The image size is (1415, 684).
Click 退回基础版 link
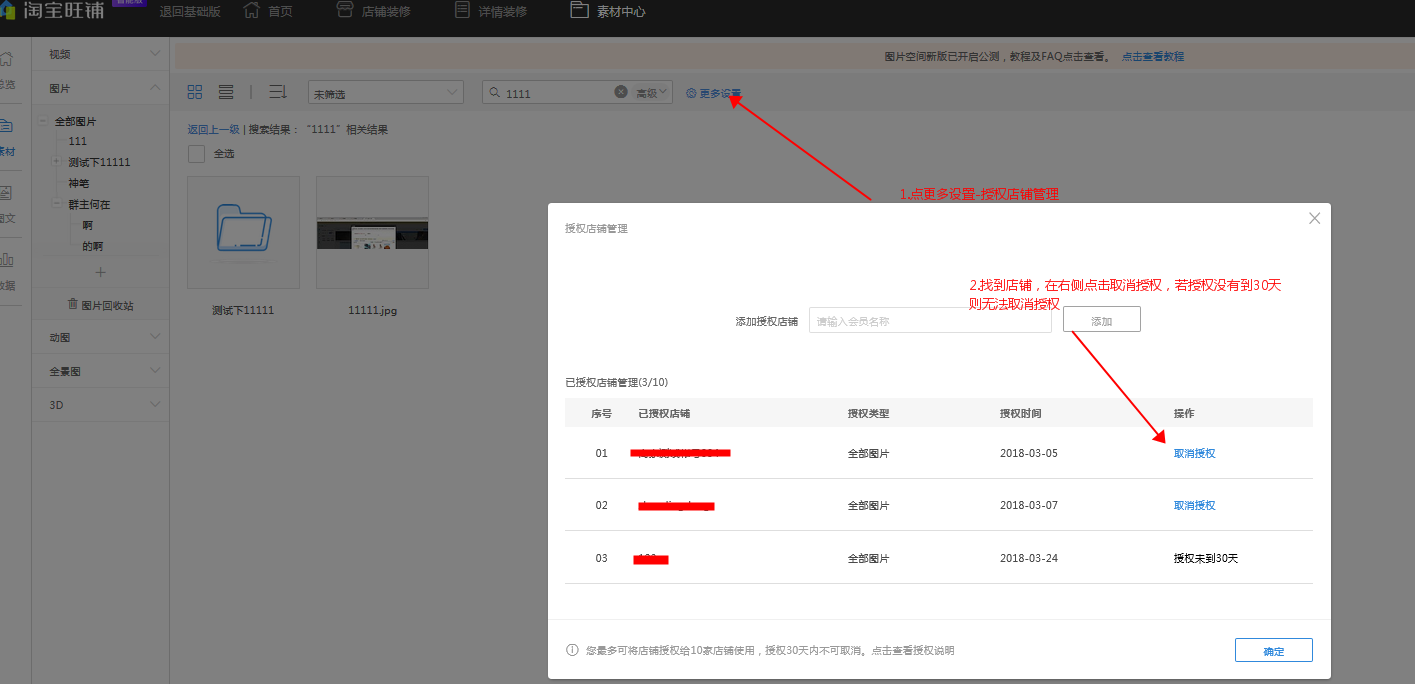click(x=190, y=12)
